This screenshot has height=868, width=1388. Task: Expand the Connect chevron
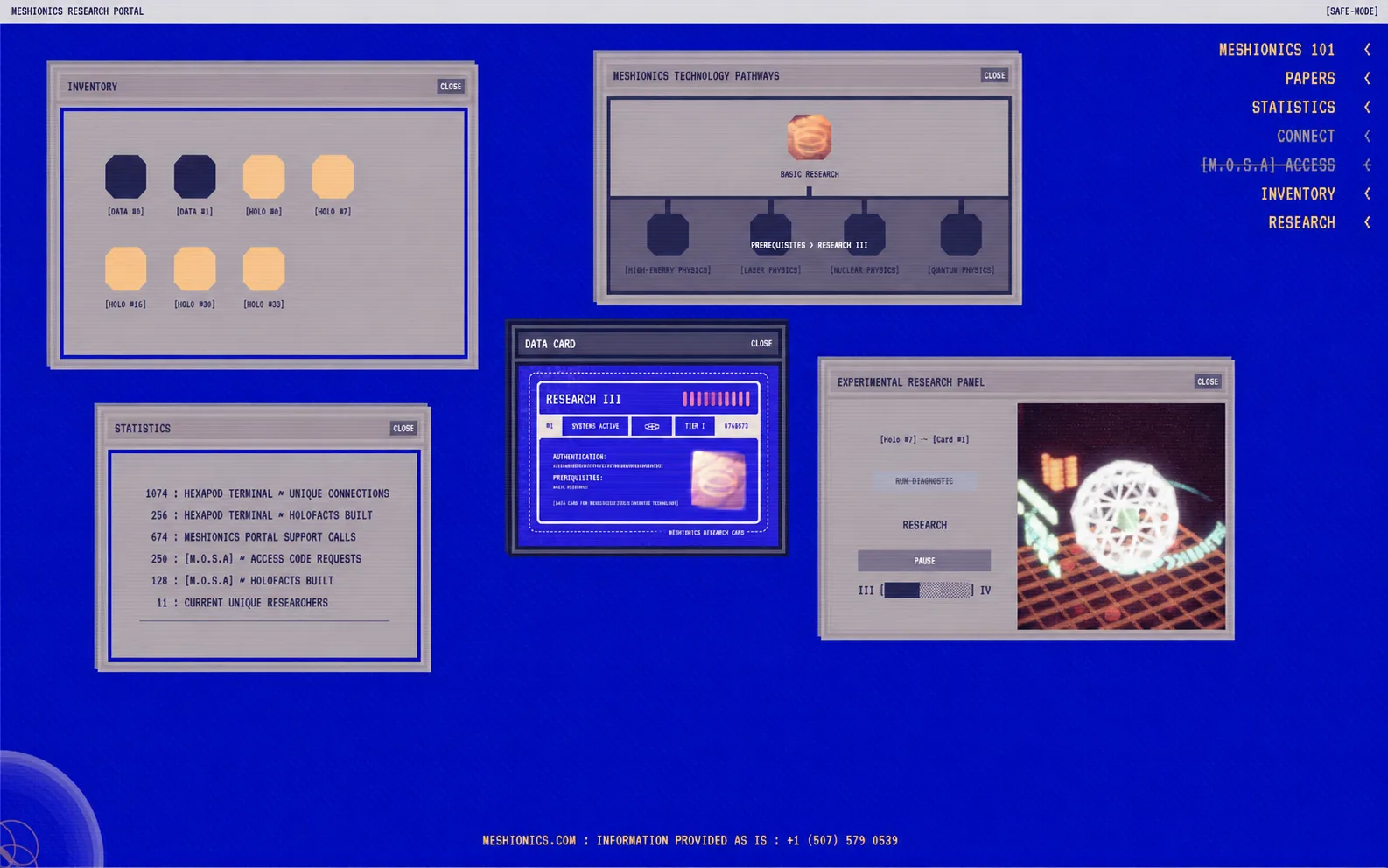click(1367, 136)
